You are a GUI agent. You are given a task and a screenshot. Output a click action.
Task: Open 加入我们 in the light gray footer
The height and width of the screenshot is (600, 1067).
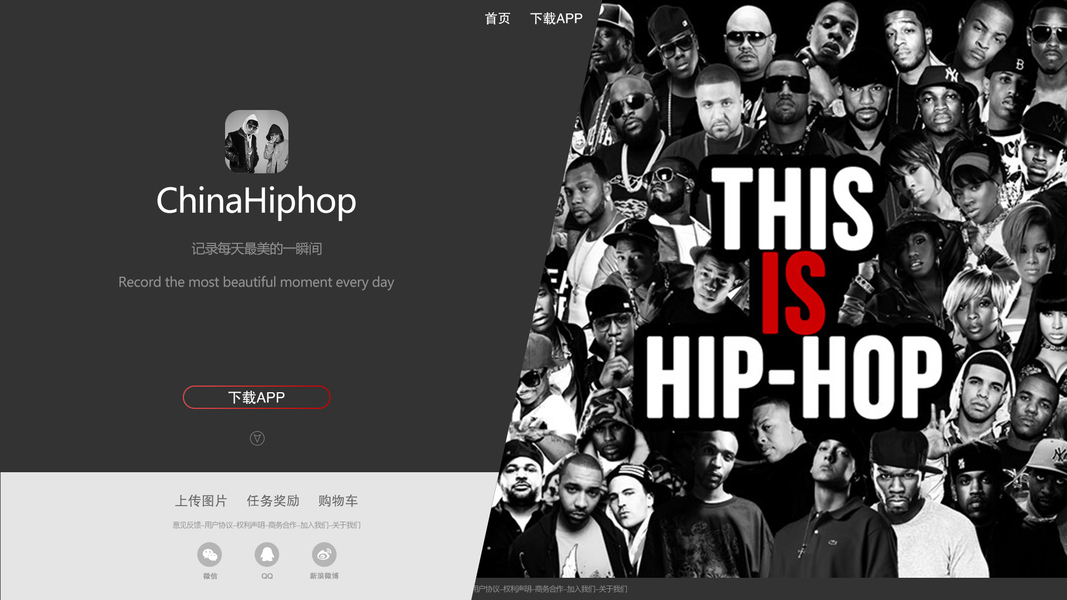[314, 525]
